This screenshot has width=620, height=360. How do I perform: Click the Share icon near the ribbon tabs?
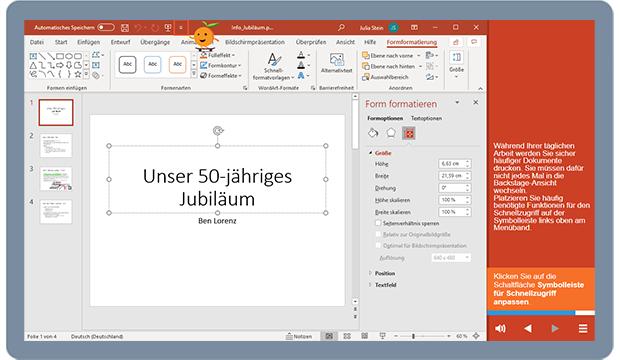[456, 42]
